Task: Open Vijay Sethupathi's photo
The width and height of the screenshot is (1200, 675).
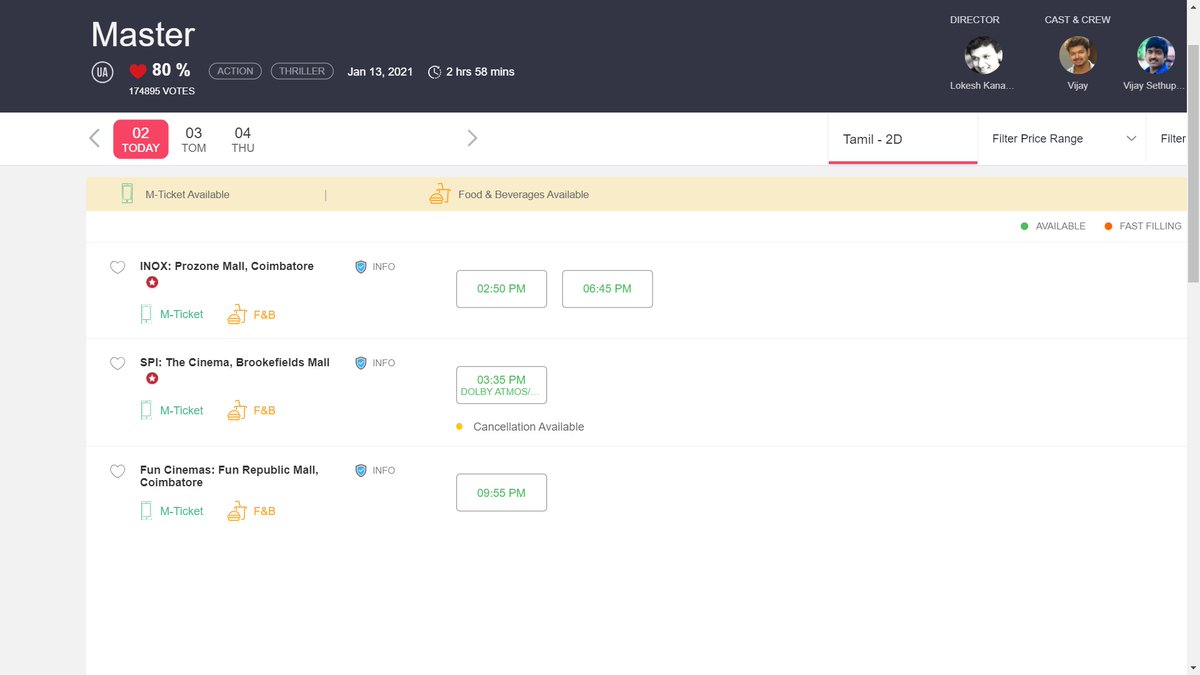Action: [x=1156, y=56]
